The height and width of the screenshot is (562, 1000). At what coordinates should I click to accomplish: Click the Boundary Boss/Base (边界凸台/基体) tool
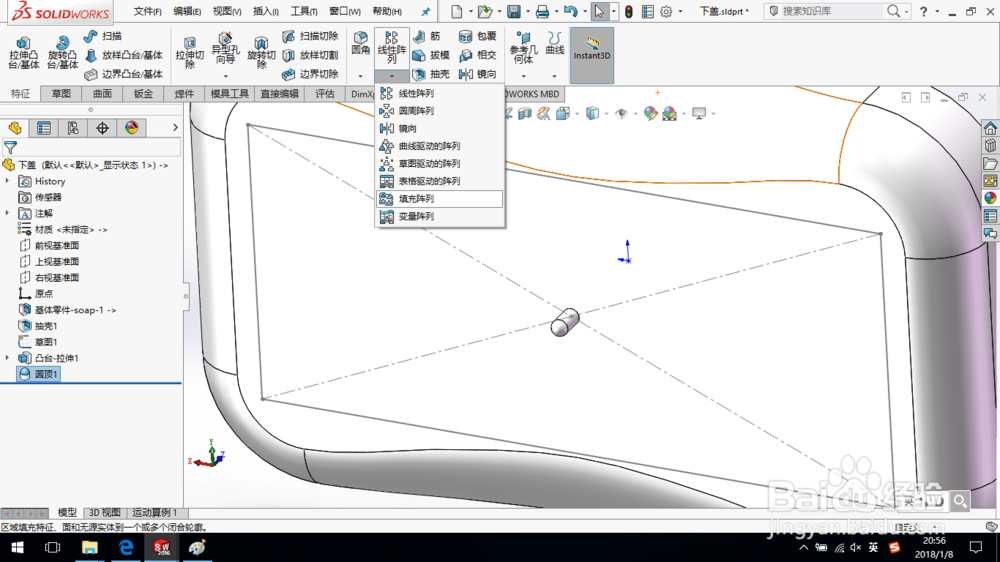[124, 74]
